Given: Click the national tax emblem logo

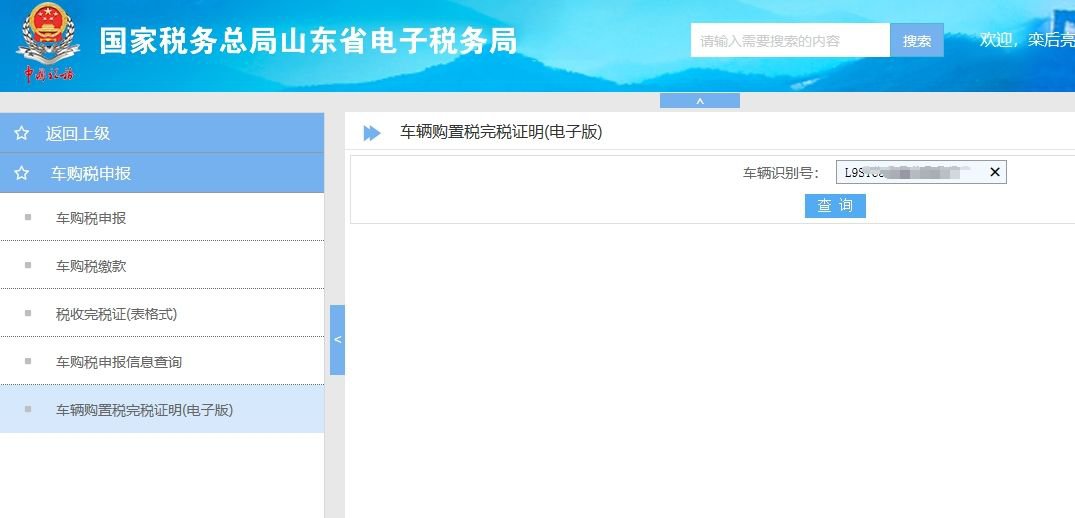Looking at the screenshot, I should click(48, 42).
